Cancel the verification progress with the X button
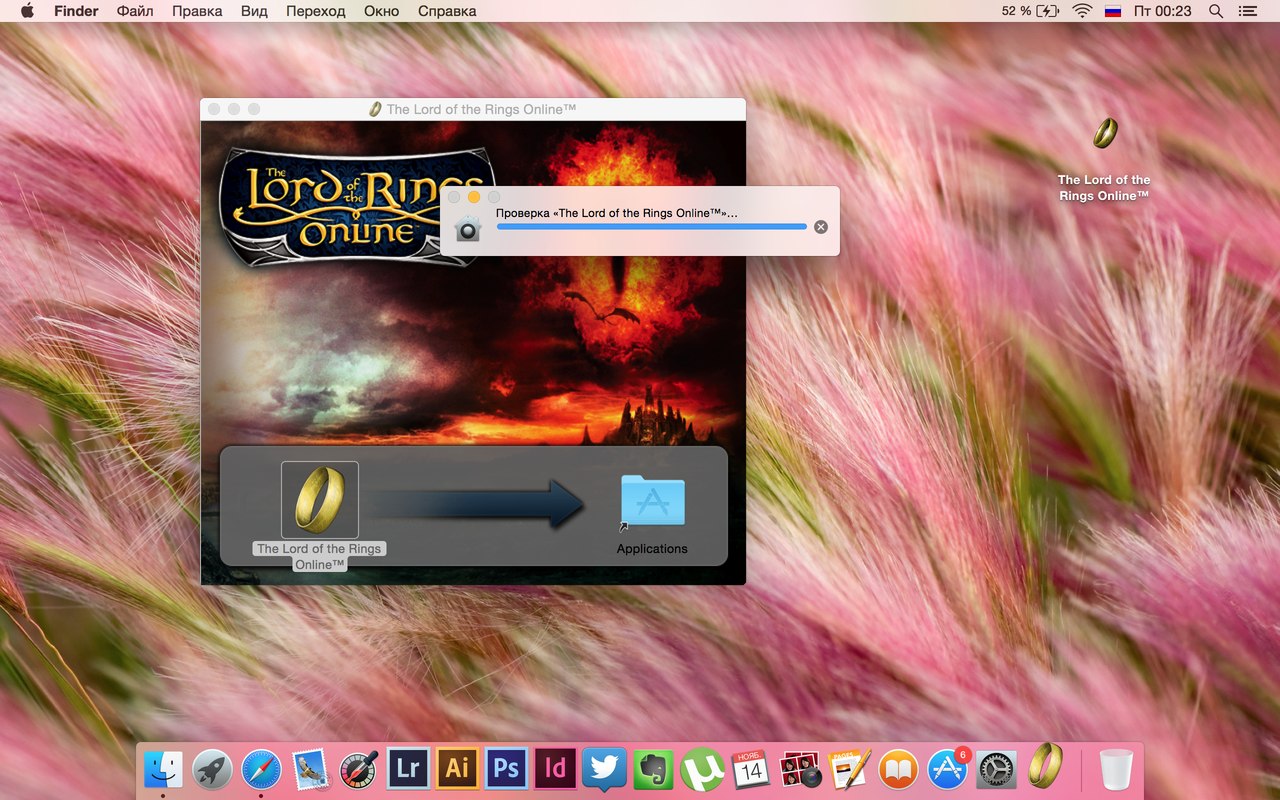 (x=821, y=227)
